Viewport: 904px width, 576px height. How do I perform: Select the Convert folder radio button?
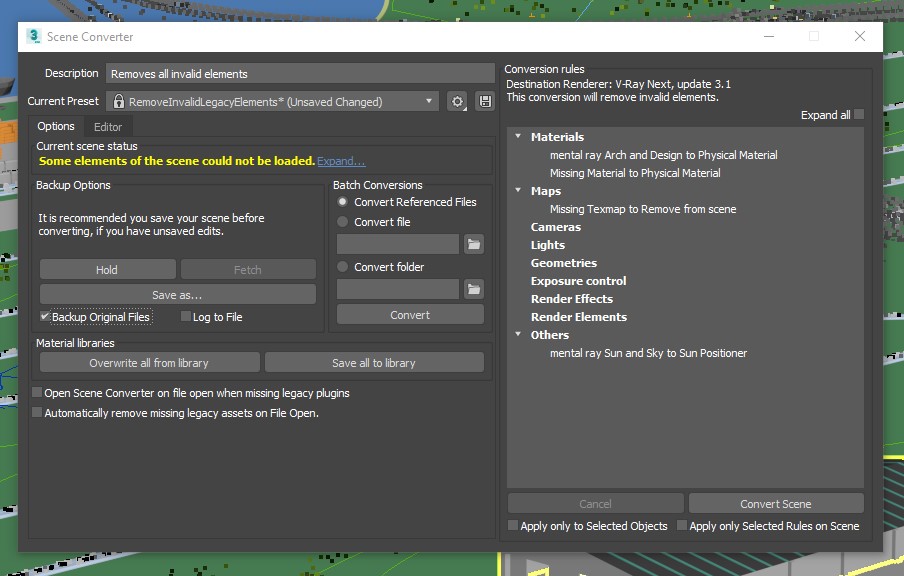342,266
